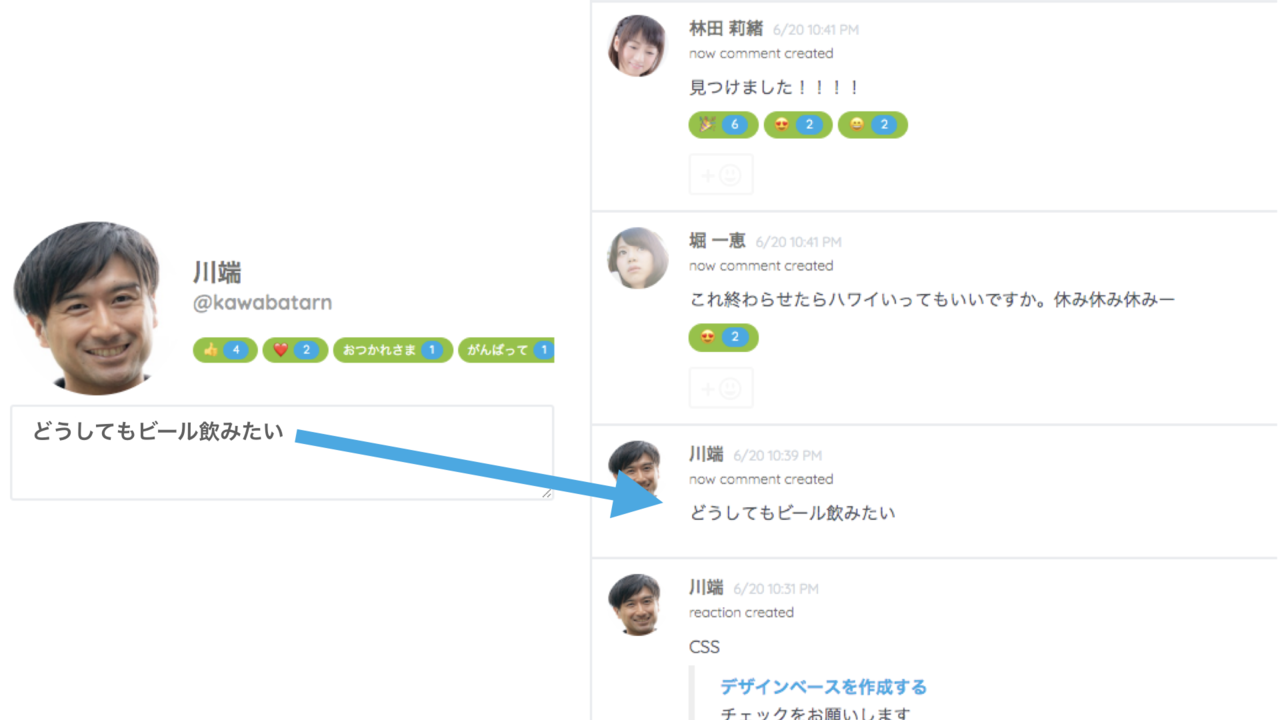This screenshot has height=720, width=1280.
Task: Click the smiling face reaction on 林田's comment
Action: pos(872,125)
